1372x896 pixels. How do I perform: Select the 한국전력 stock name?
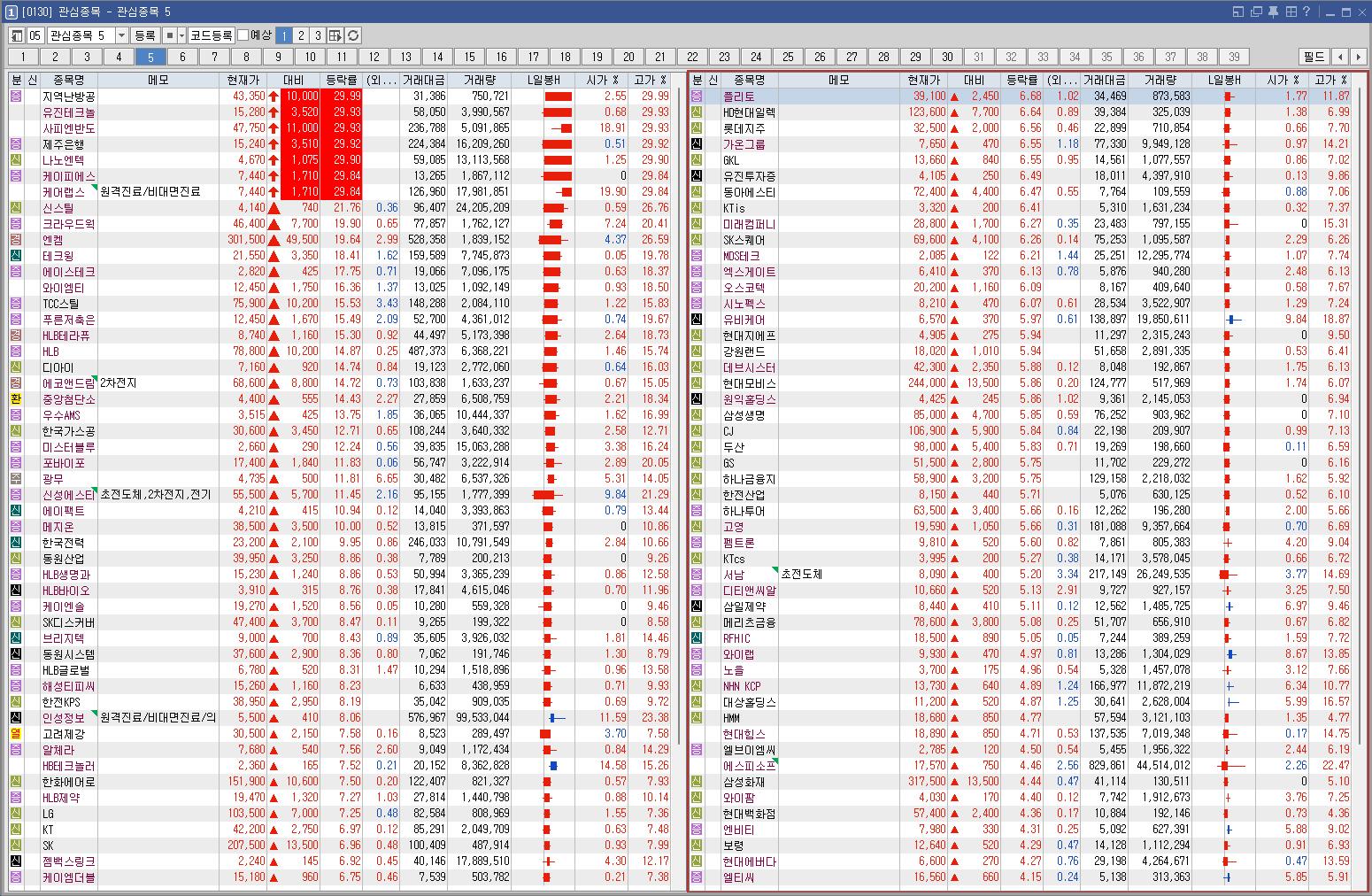click(x=64, y=543)
